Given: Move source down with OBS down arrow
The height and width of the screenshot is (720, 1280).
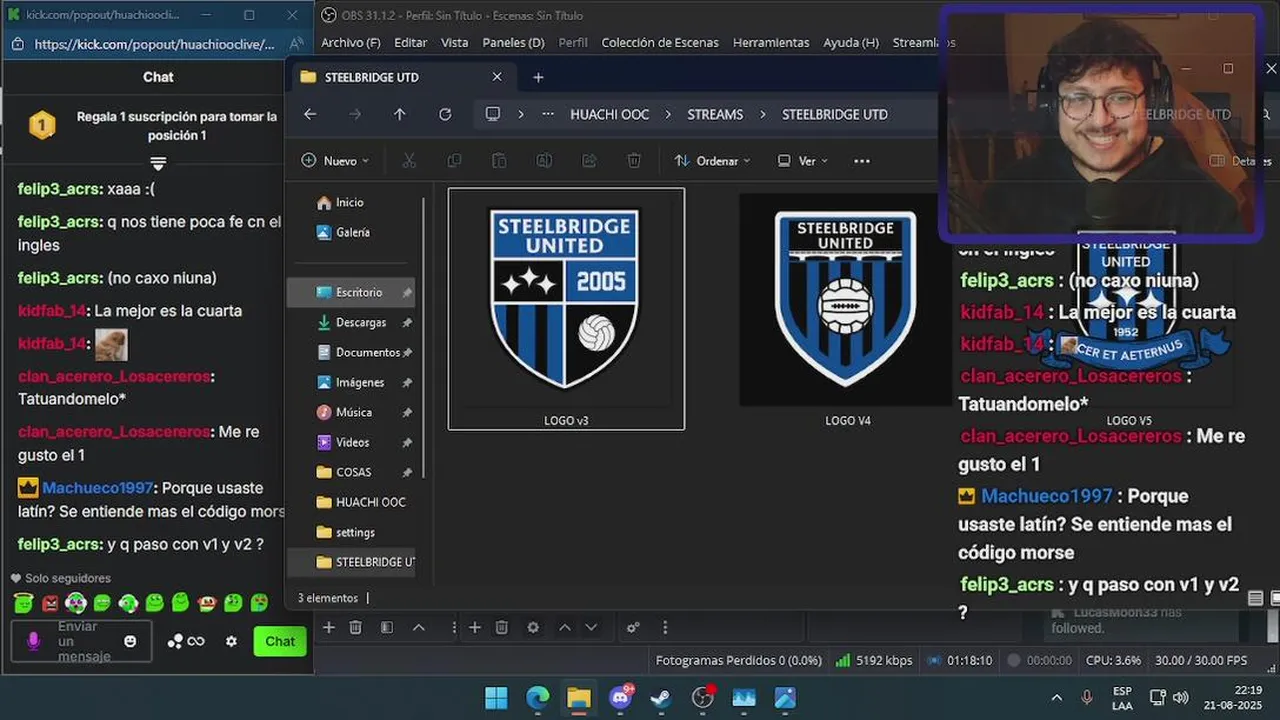Looking at the screenshot, I should tap(591, 627).
